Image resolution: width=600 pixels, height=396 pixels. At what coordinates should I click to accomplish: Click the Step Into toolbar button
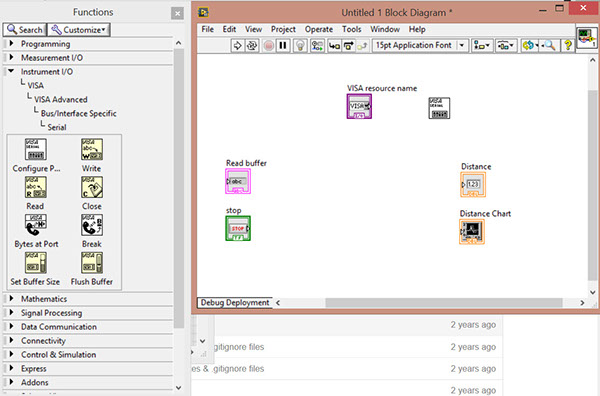334,46
